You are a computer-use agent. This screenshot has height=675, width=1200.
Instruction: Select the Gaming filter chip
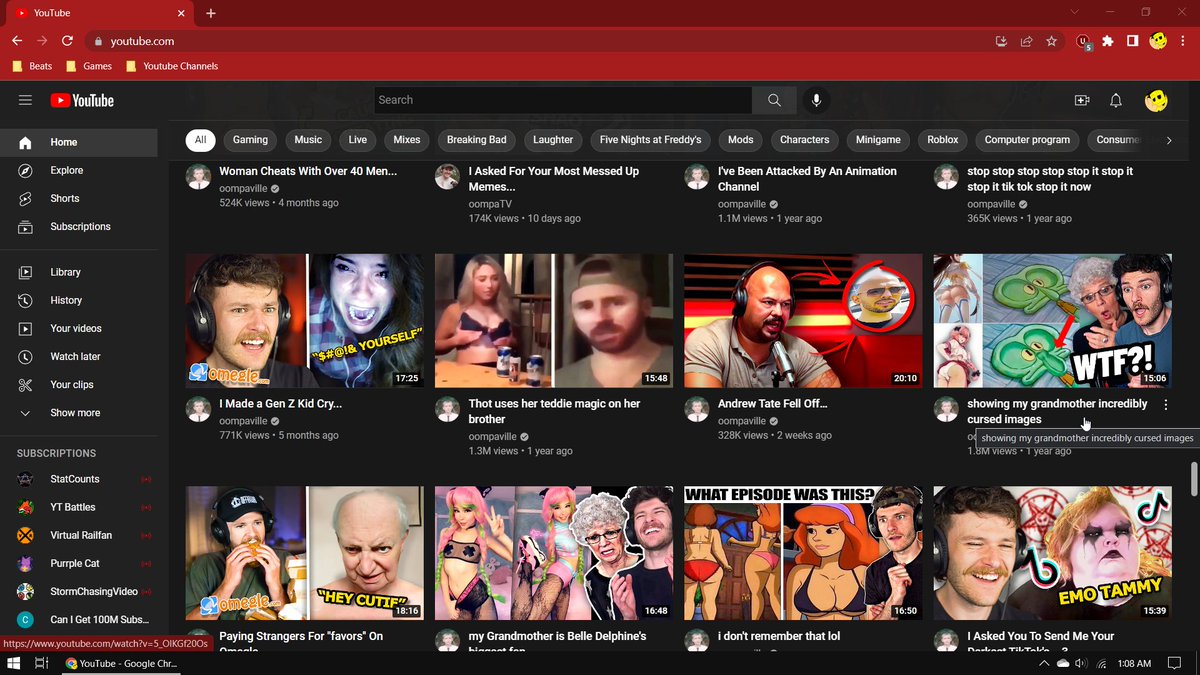click(x=250, y=140)
